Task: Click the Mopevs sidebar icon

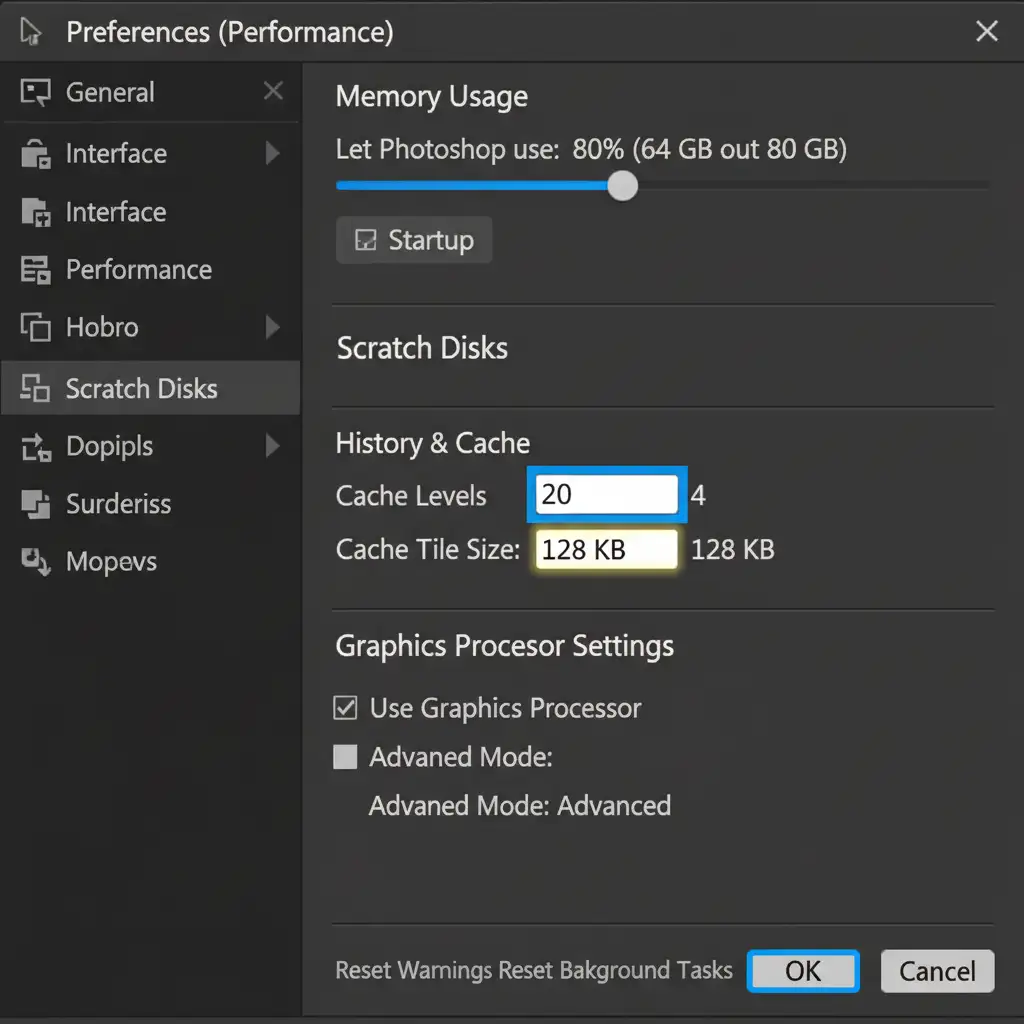Action: (35, 562)
